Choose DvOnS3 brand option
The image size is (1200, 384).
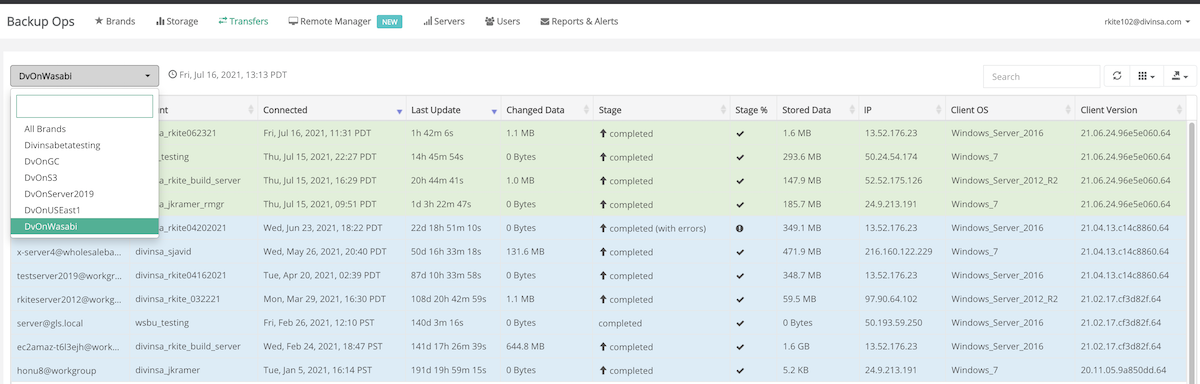coord(84,177)
